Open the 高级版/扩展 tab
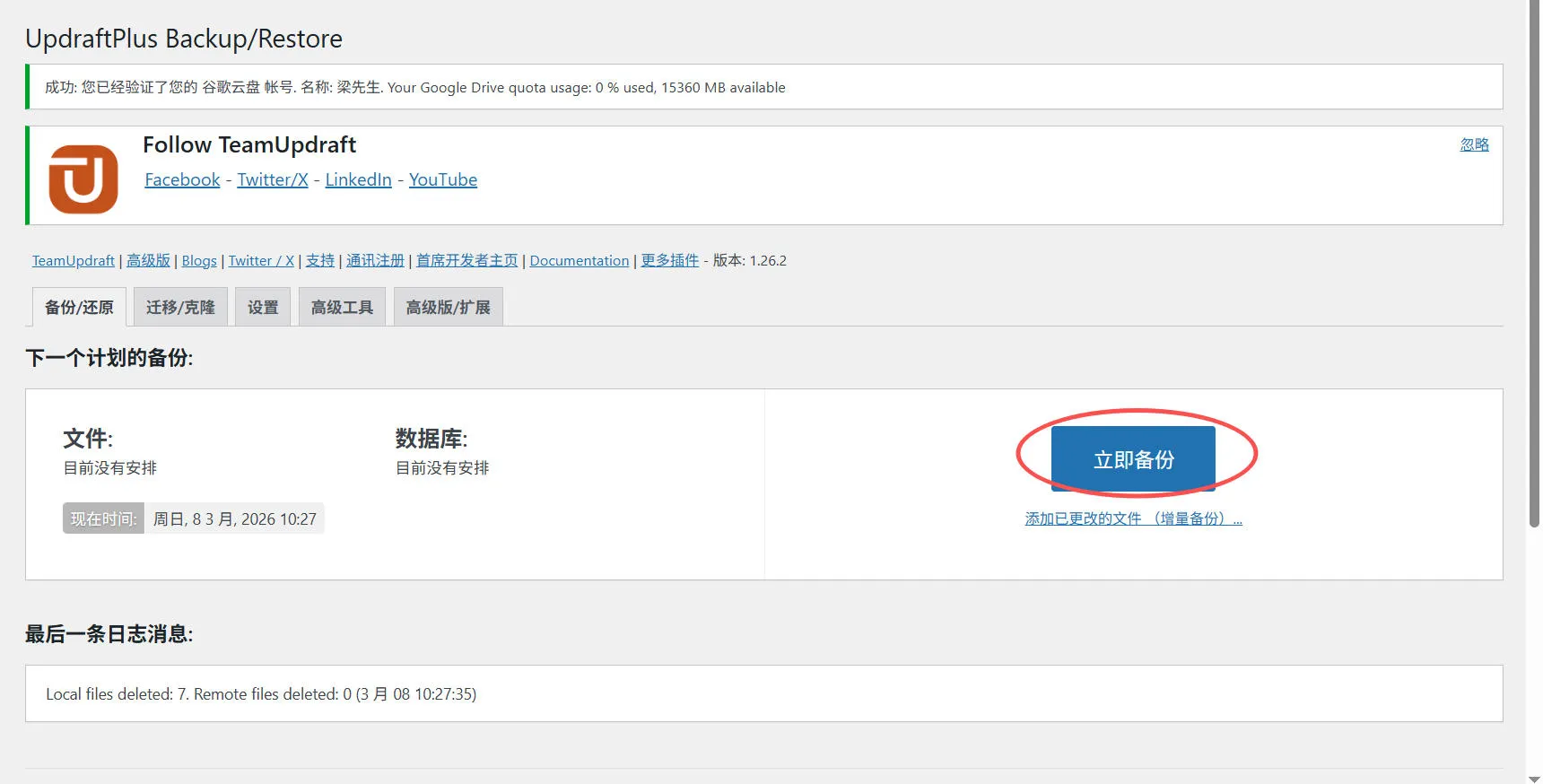The height and width of the screenshot is (784, 1543). pos(448,308)
